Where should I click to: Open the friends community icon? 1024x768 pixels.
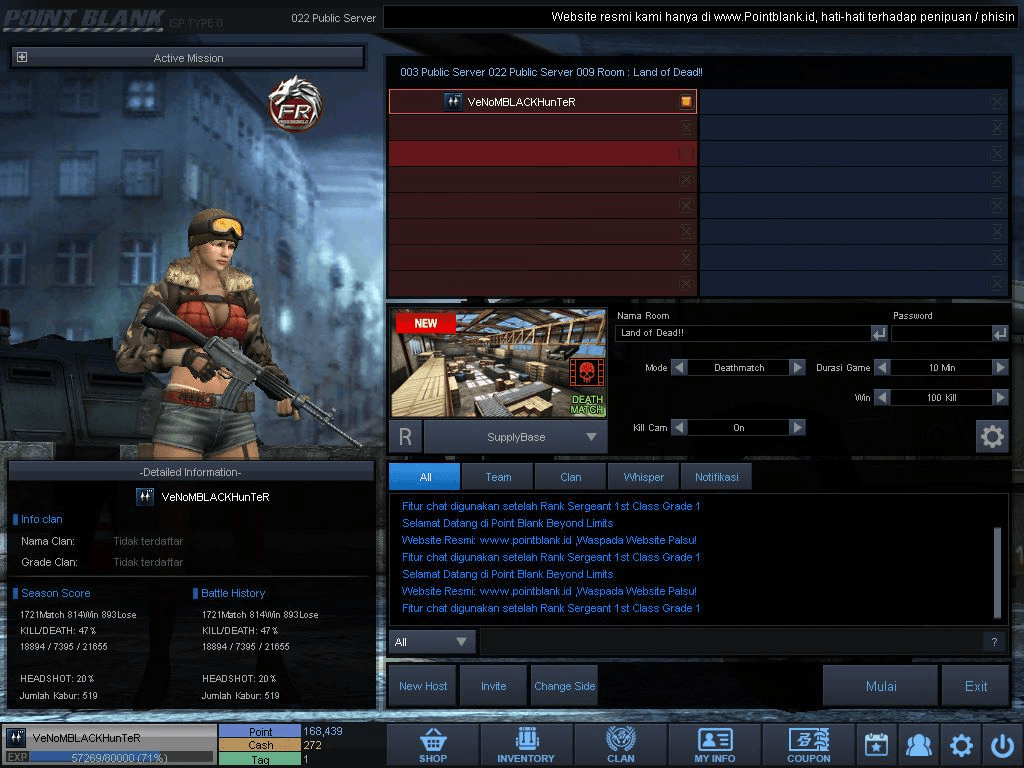coord(919,744)
